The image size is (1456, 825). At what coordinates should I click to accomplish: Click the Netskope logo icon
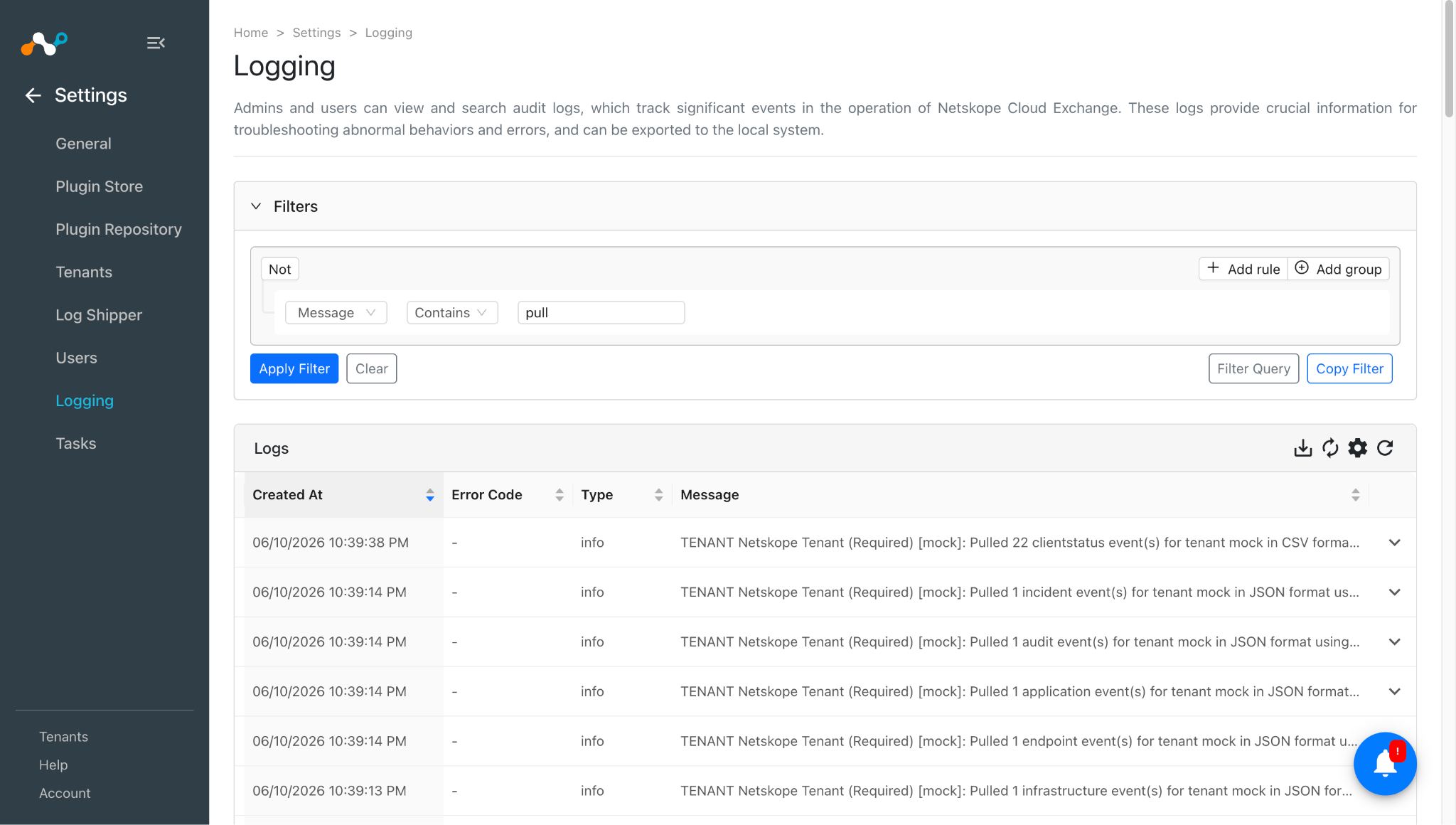[x=44, y=43]
